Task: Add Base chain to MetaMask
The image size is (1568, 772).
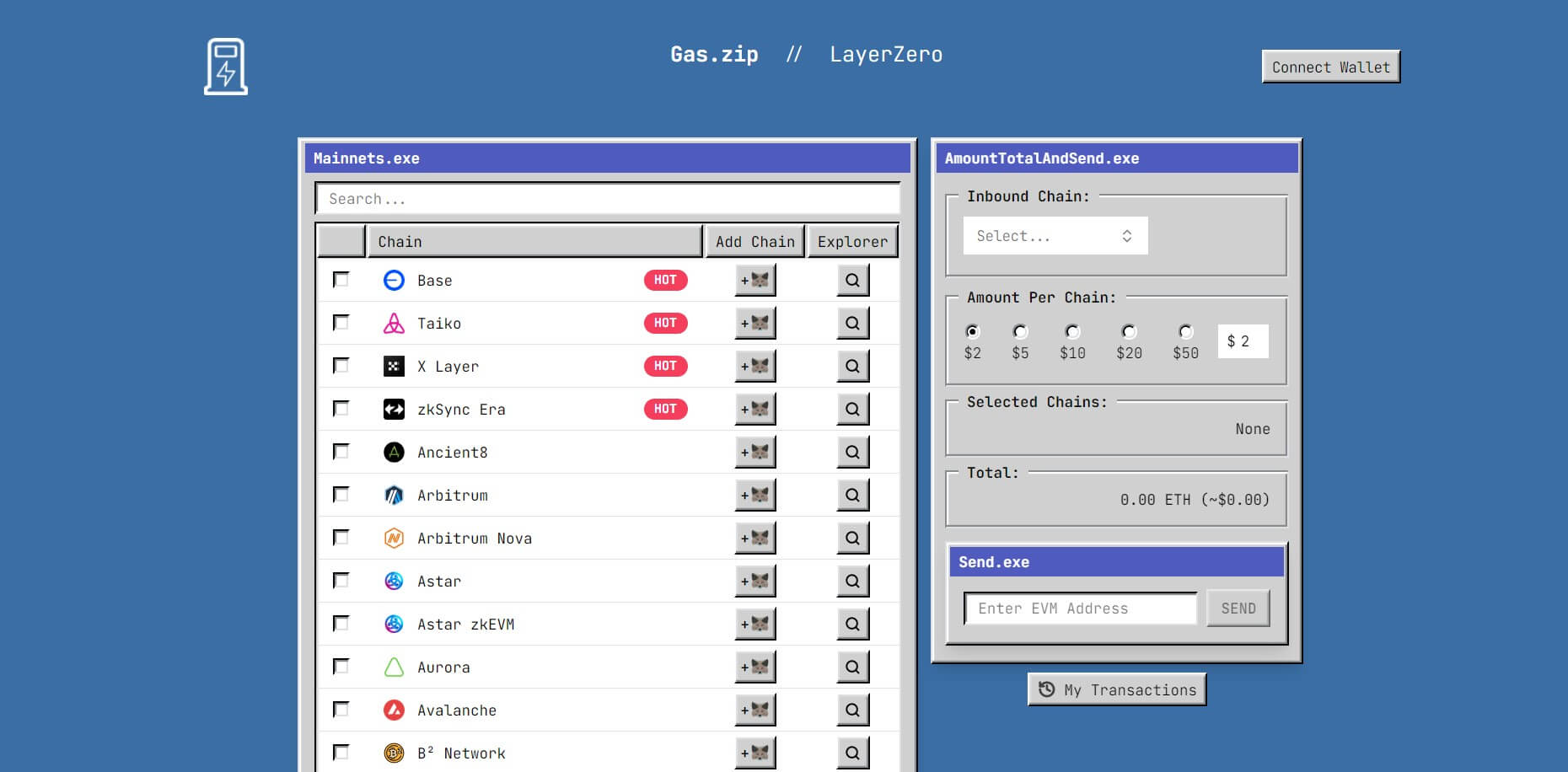Action: pyautogui.click(x=755, y=280)
